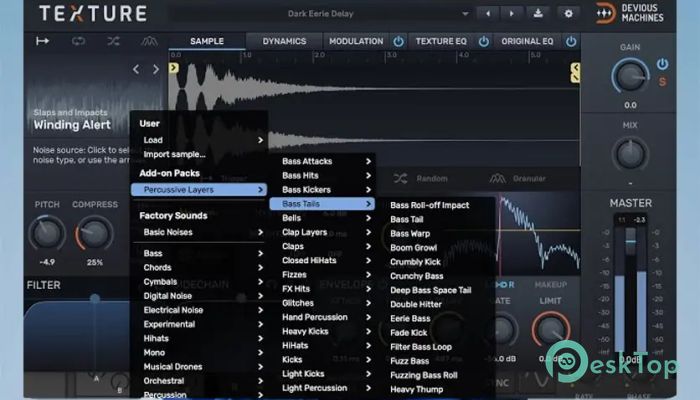
Task: Click the Mix knob
Action: pyautogui.click(x=630, y=154)
